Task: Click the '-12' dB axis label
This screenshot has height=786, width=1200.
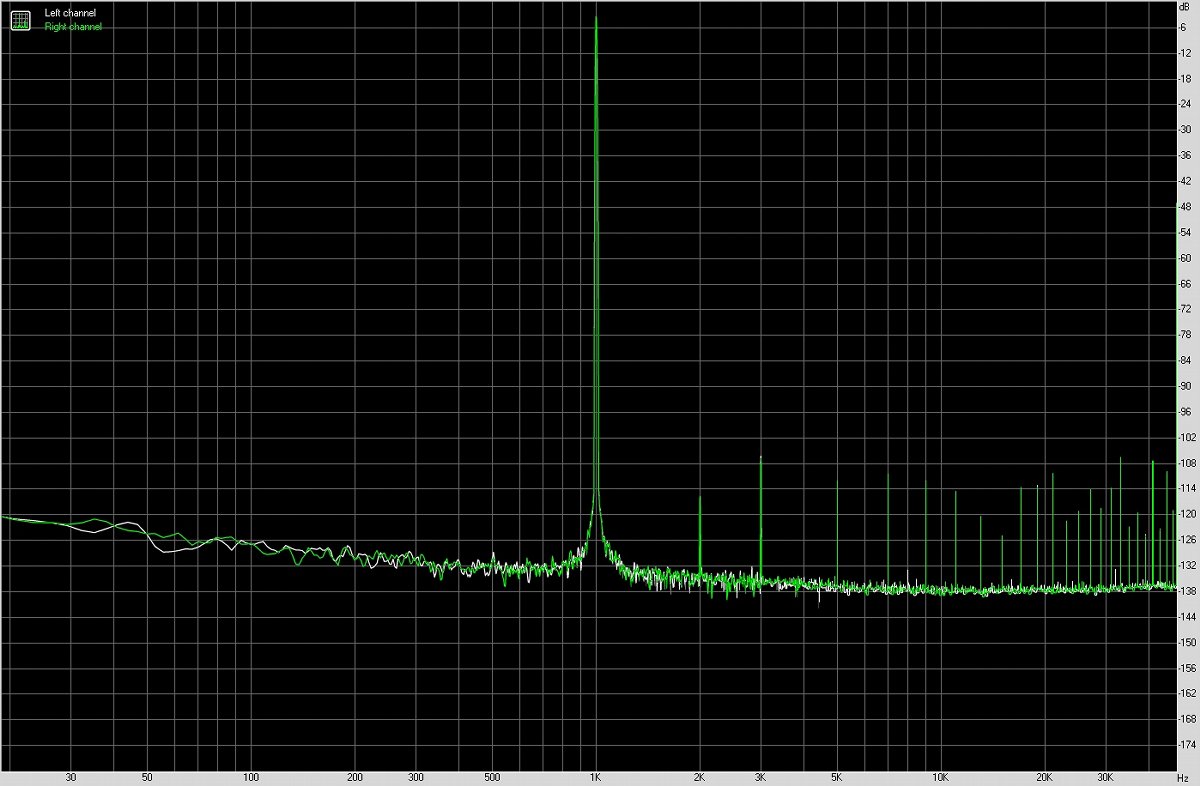Action: point(1185,53)
